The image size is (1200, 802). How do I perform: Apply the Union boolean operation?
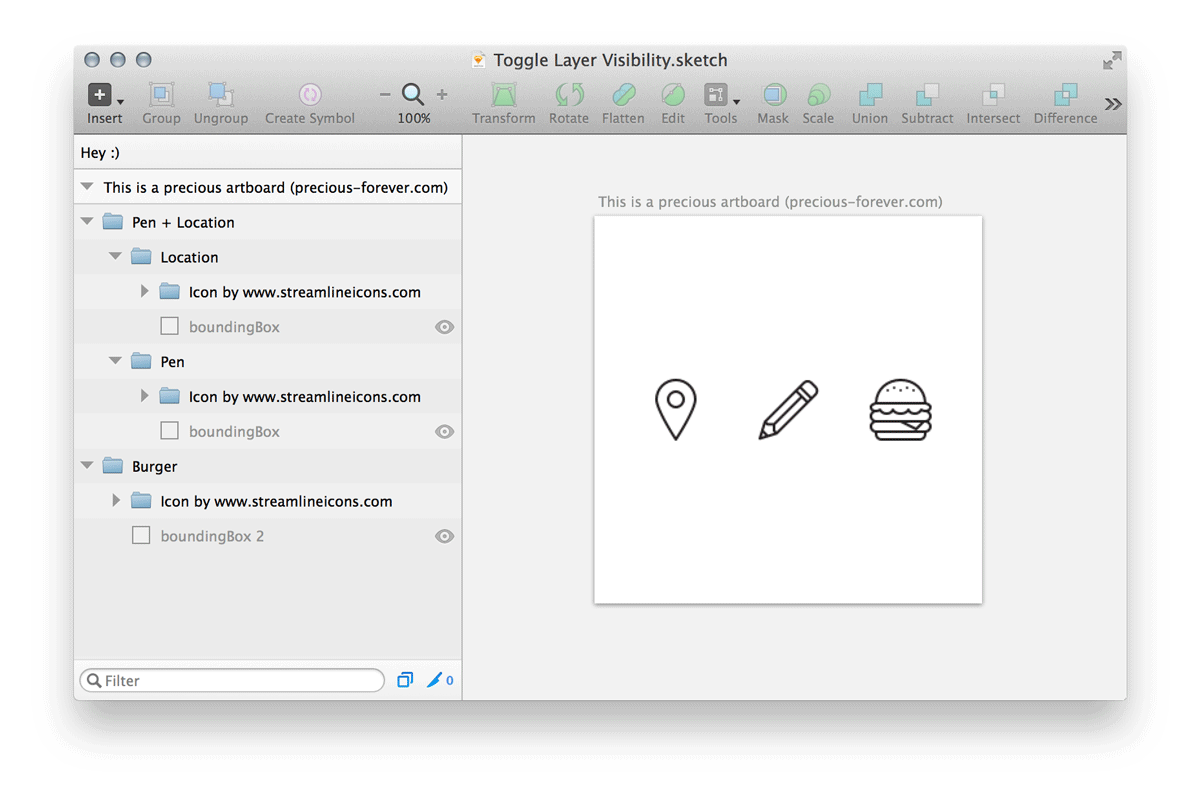click(x=869, y=95)
